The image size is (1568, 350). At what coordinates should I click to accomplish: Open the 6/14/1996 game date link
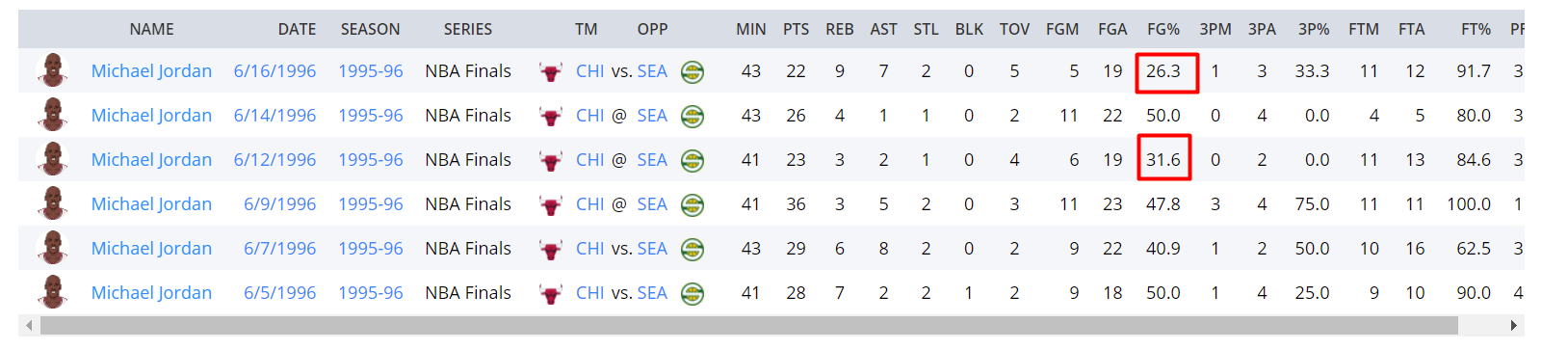(x=274, y=115)
